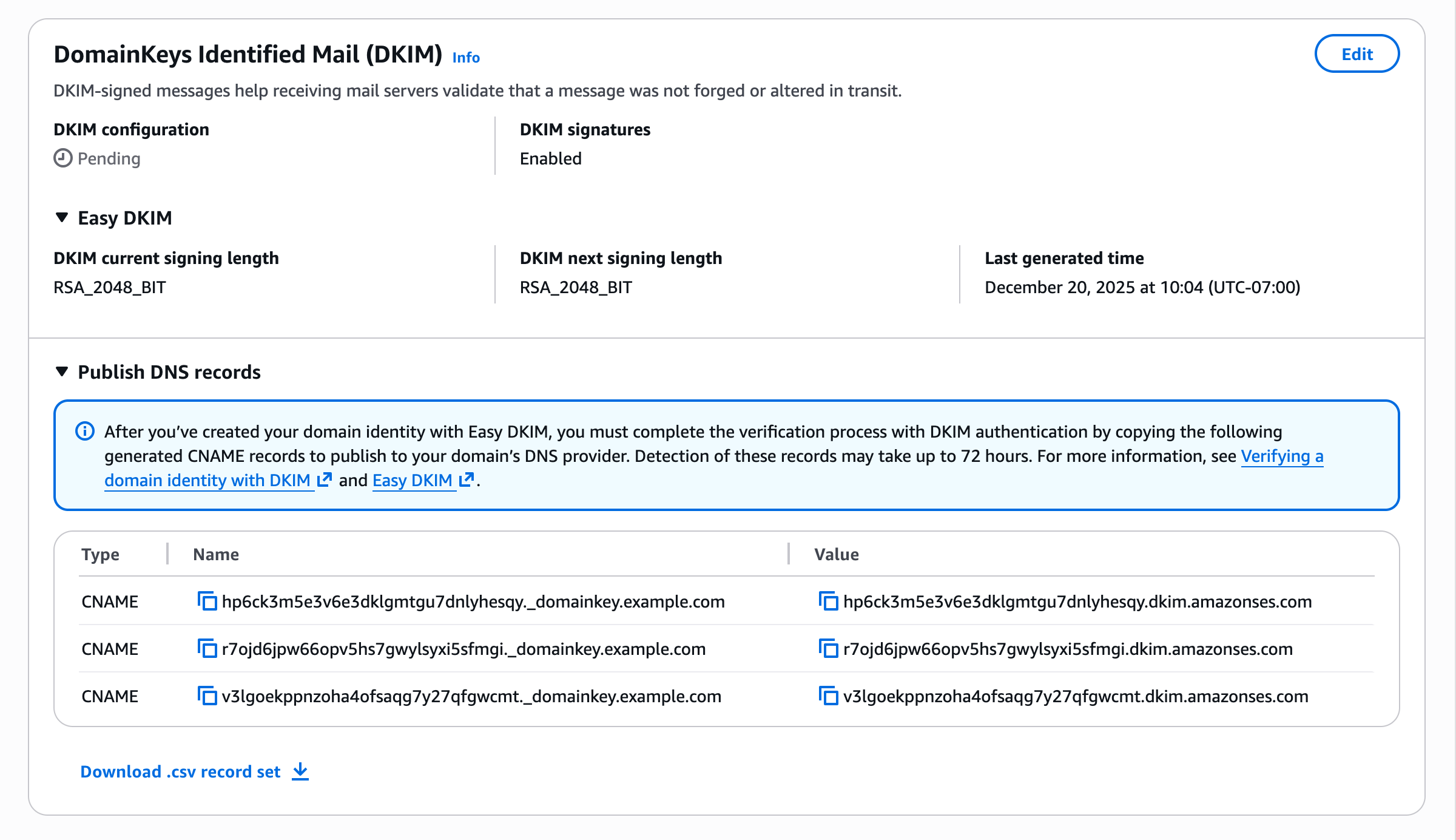1456x840 pixels.
Task: Copy the r7ojd6jpw dkim.amazonses.com value
Action: point(828,649)
